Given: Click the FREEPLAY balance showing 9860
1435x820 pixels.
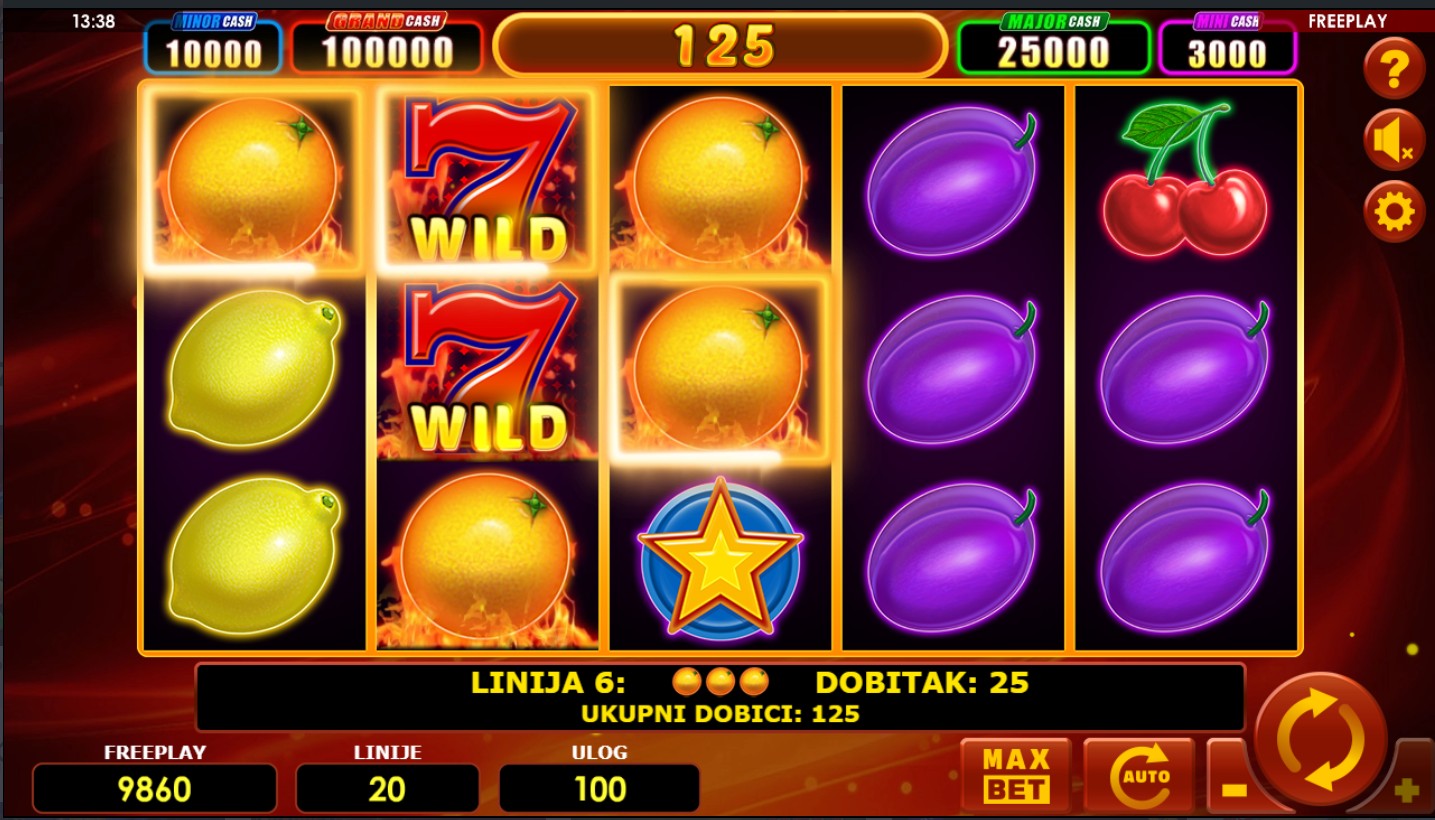Looking at the screenshot, I should point(155,789).
